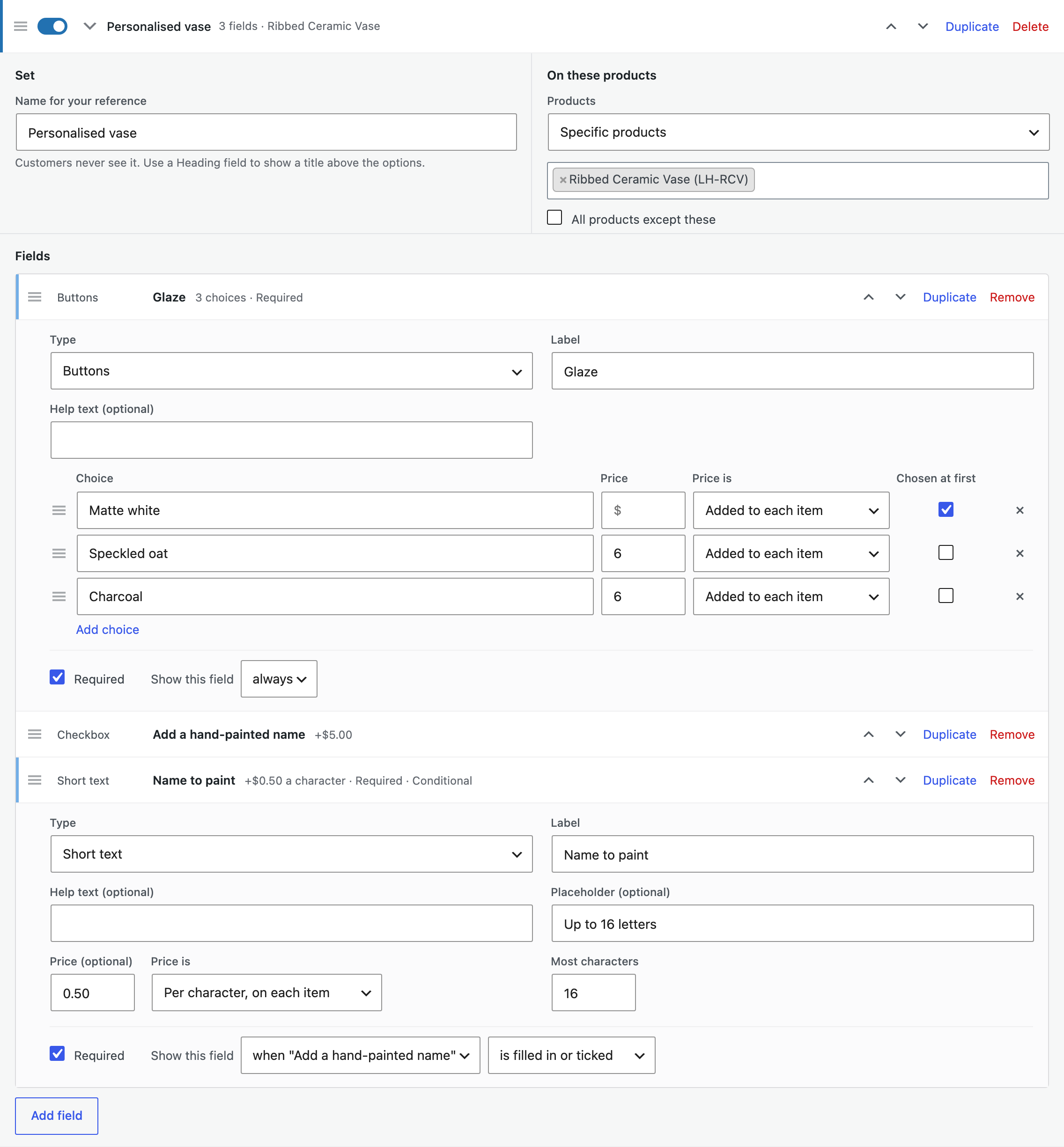Click the Add choice link
The width and height of the screenshot is (1064, 1147).
point(108,630)
